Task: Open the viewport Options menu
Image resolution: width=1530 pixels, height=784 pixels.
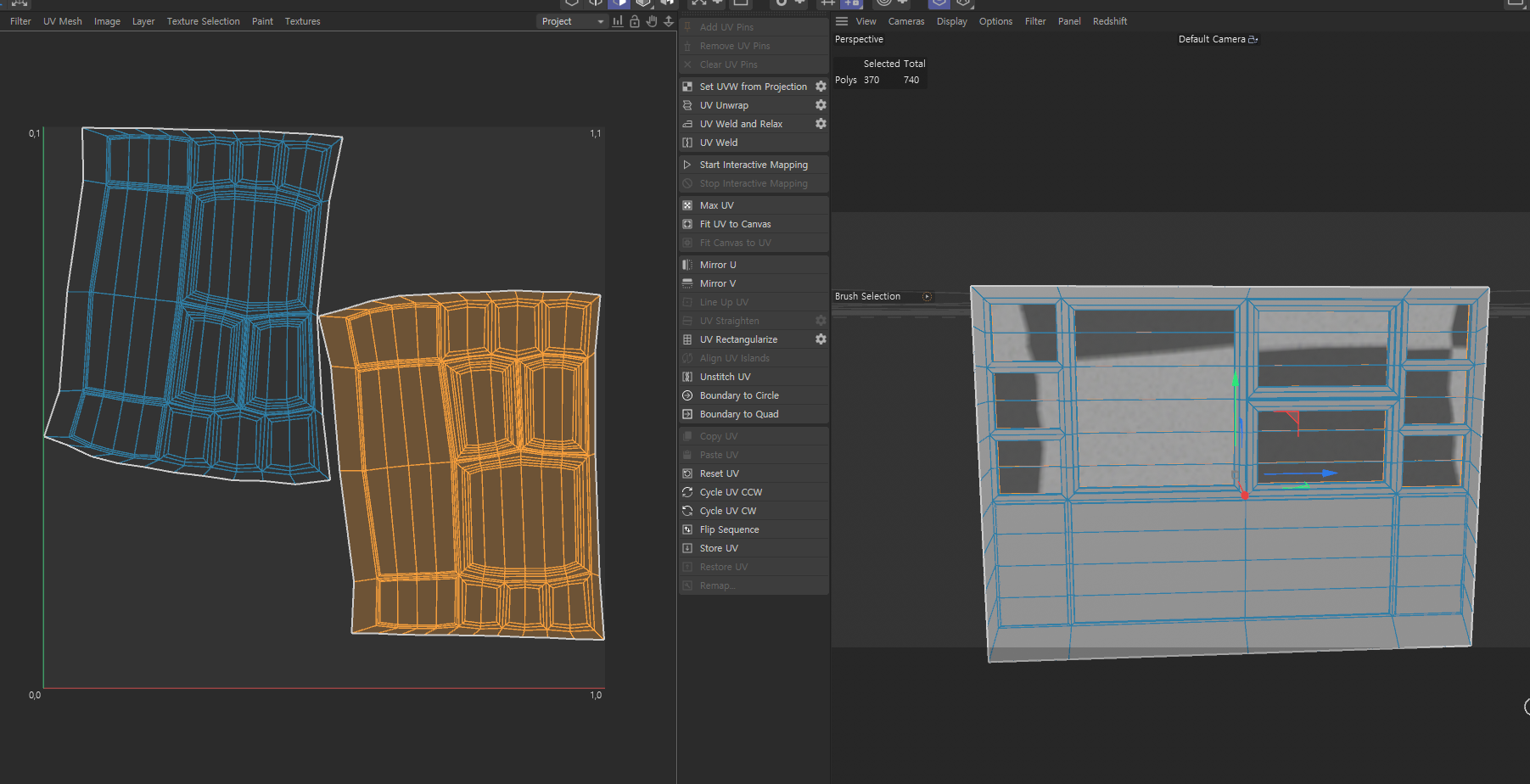Action: point(995,21)
